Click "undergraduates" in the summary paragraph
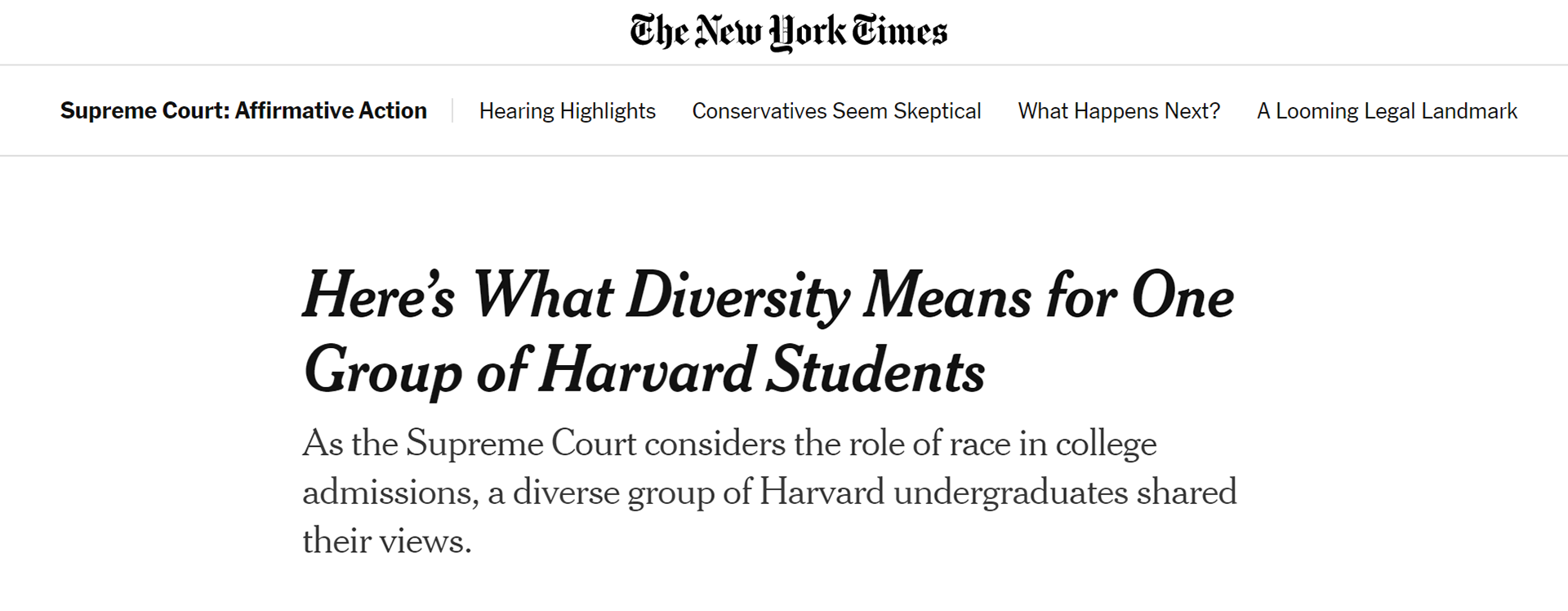Viewport: 1568px width, 611px height. (1010, 493)
